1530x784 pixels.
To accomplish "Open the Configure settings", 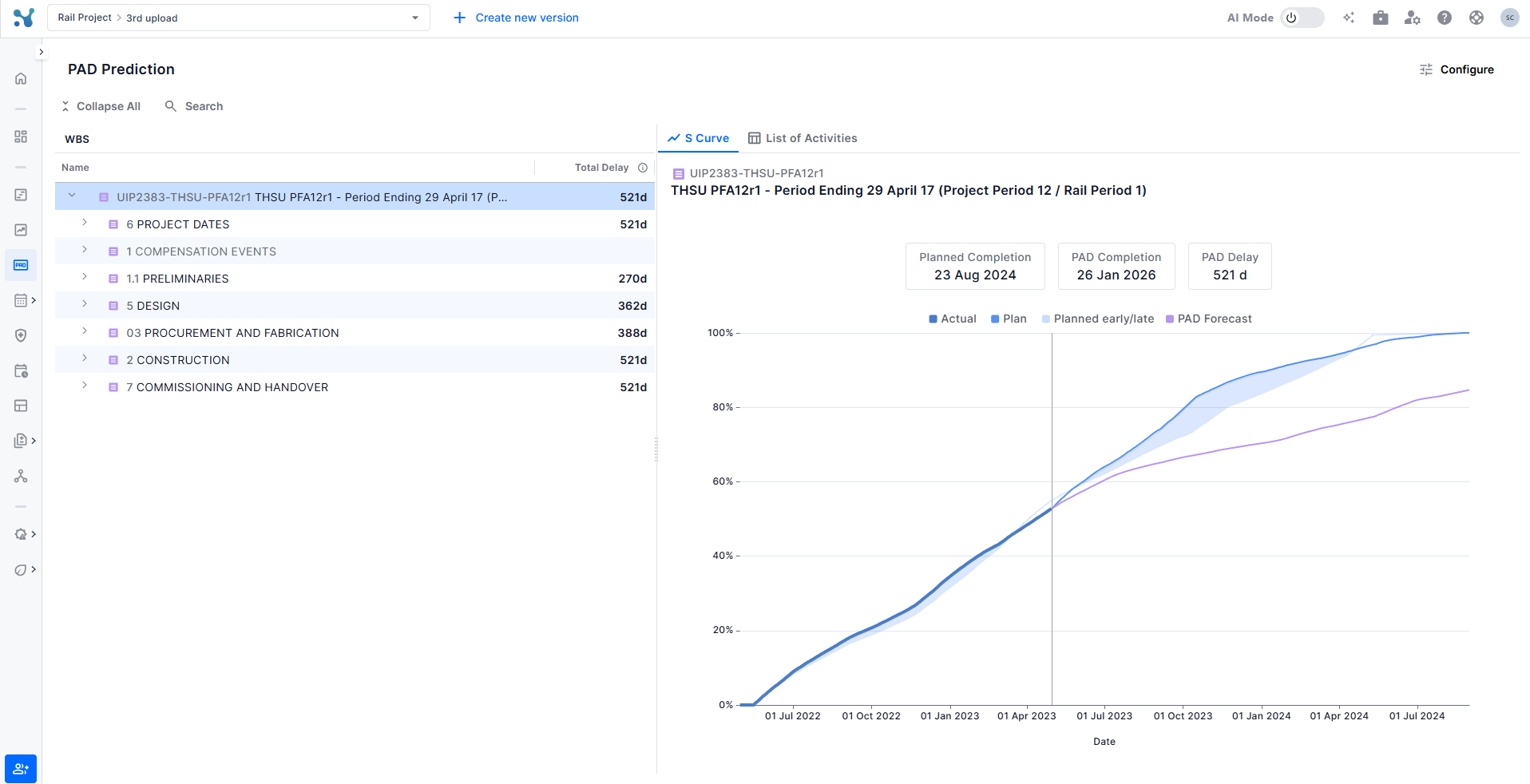I will pyautogui.click(x=1457, y=69).
